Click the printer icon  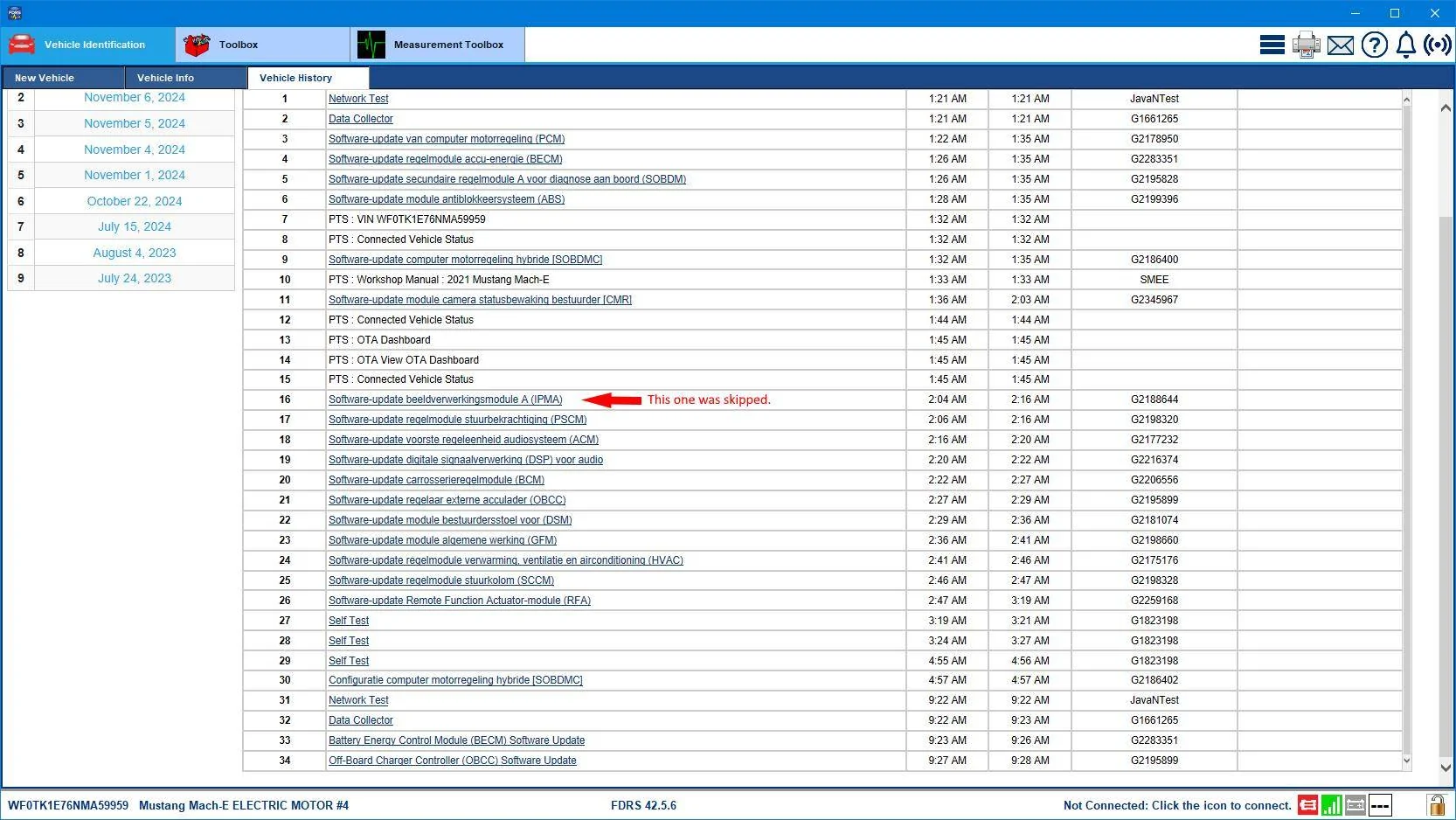pos(1306,45)
